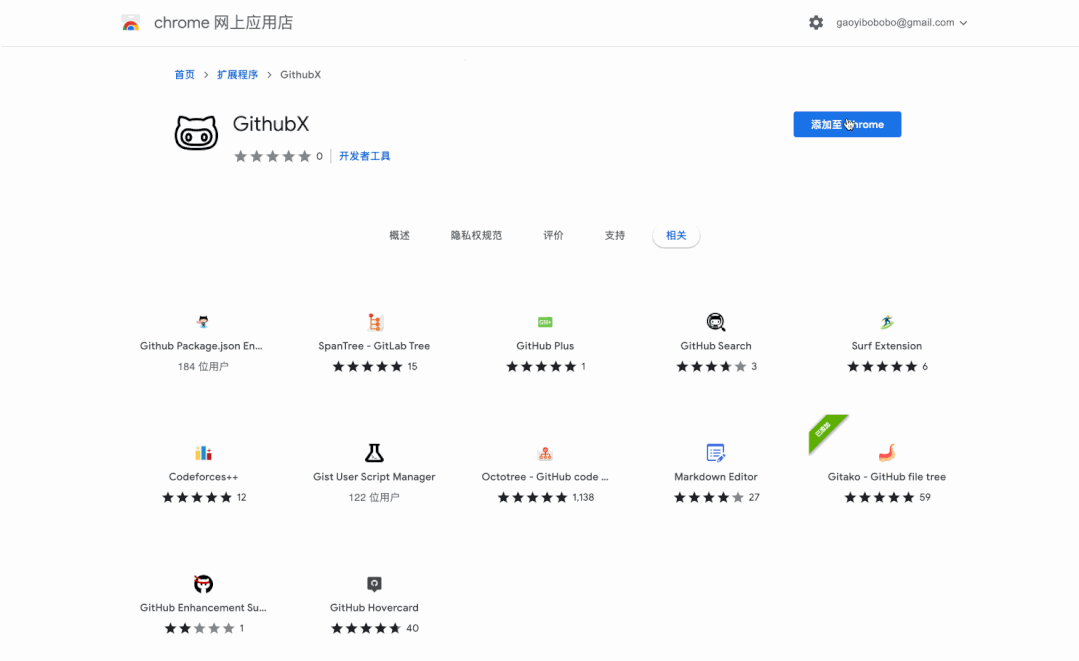Click the 开发者工具 category link

(x=365, y=156)
